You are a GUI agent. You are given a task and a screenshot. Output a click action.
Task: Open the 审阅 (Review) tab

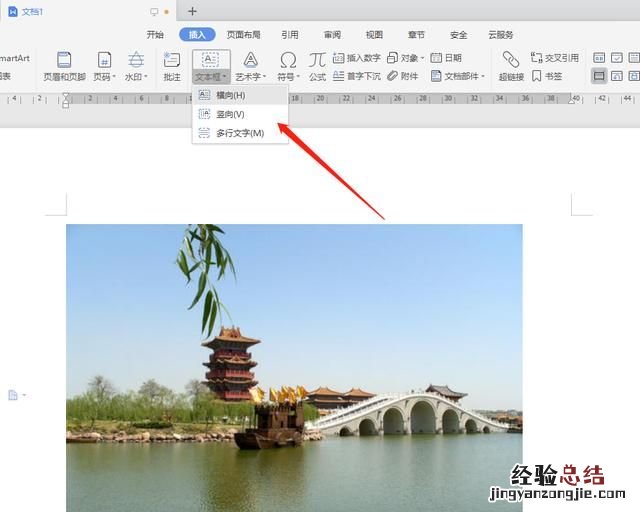(332, 35)
